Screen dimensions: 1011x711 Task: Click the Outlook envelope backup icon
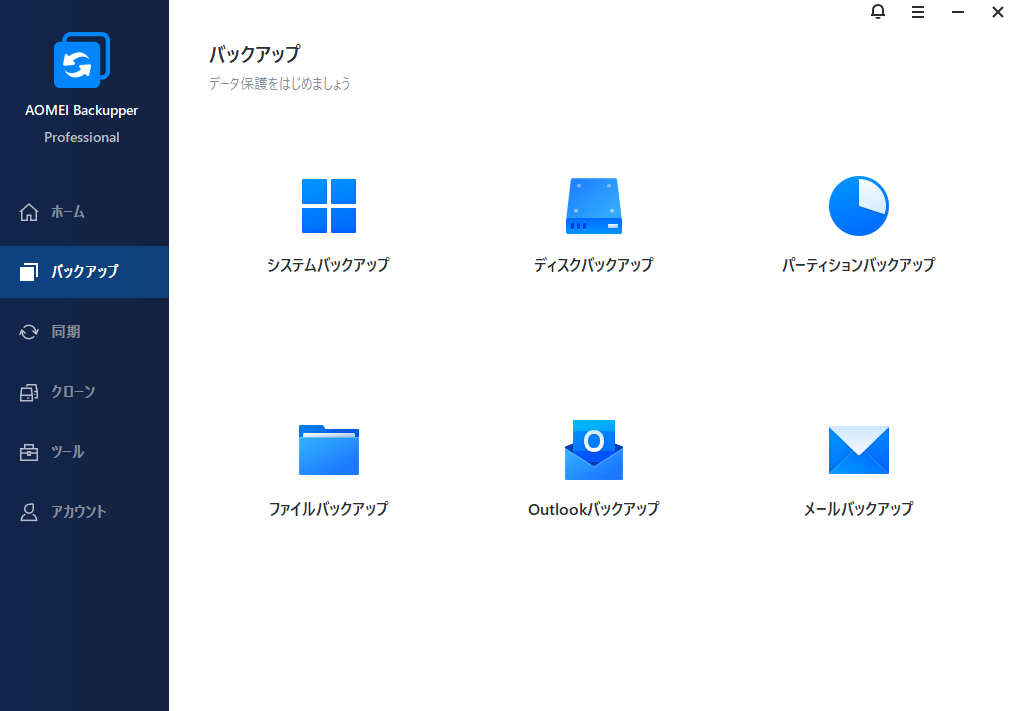pyautogui.click(x=594, y=450)
